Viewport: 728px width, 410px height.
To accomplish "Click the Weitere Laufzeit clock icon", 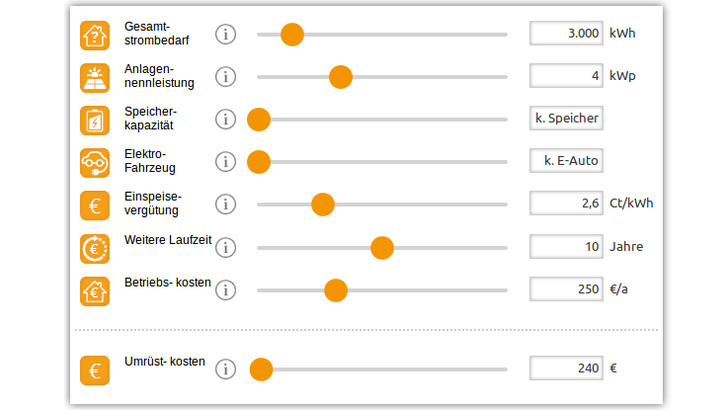I will coord(95,247).
